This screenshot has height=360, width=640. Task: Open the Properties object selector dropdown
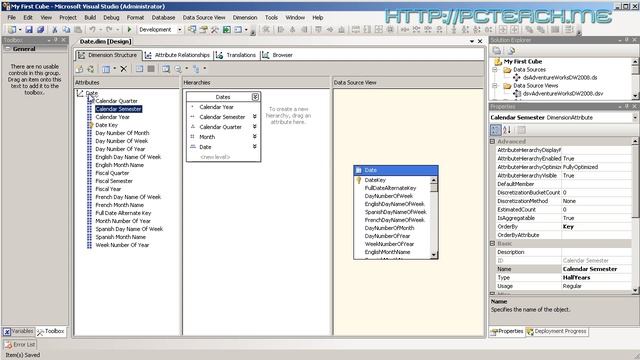point(635,118)
